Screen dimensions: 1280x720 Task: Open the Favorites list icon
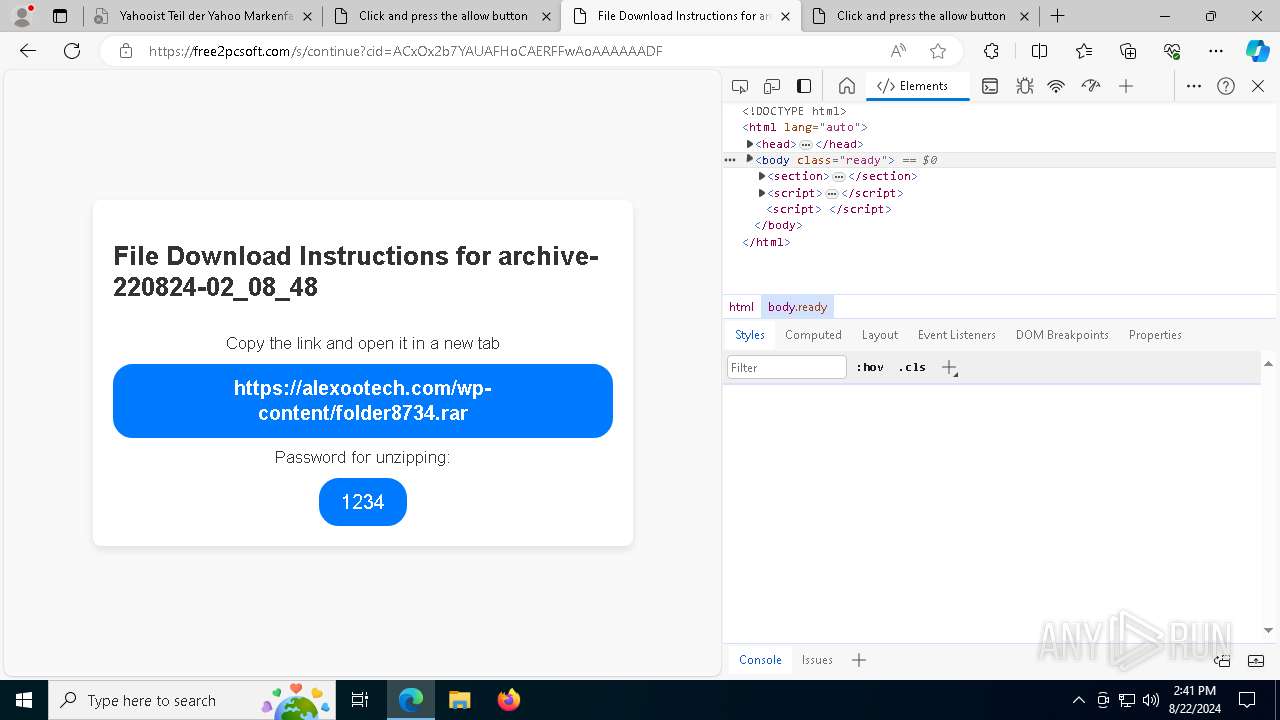1084,51
